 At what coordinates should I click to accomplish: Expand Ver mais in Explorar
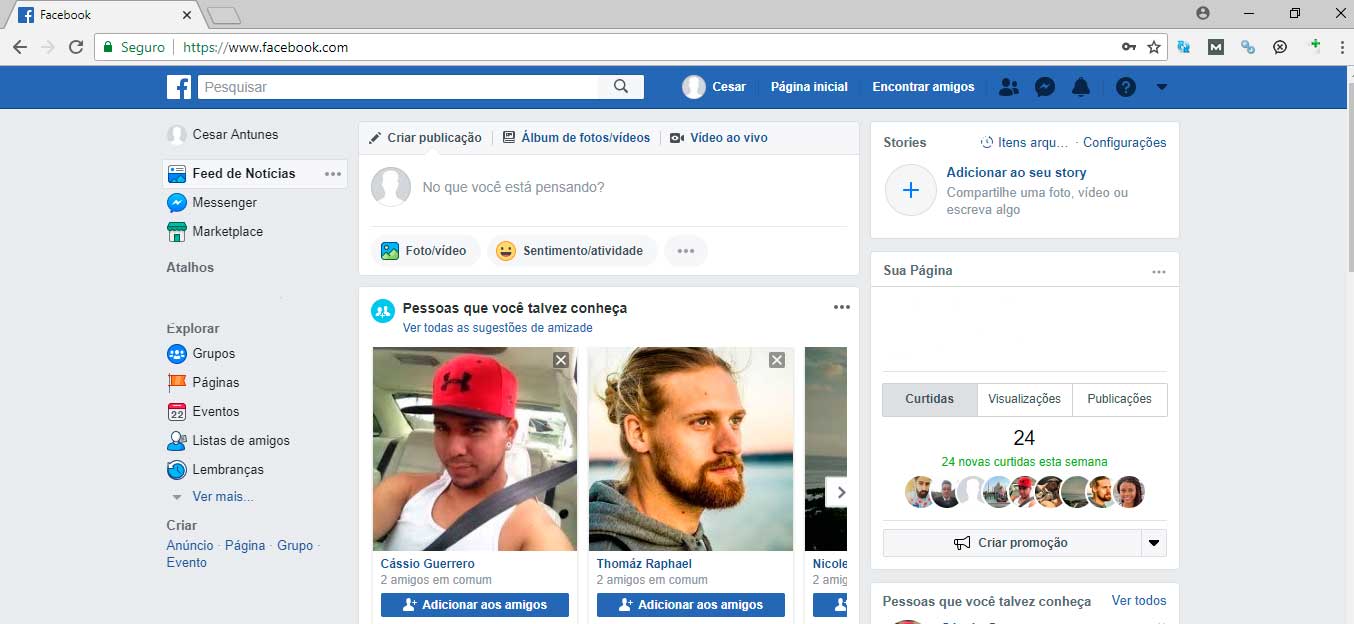click(x=222, y=497)
